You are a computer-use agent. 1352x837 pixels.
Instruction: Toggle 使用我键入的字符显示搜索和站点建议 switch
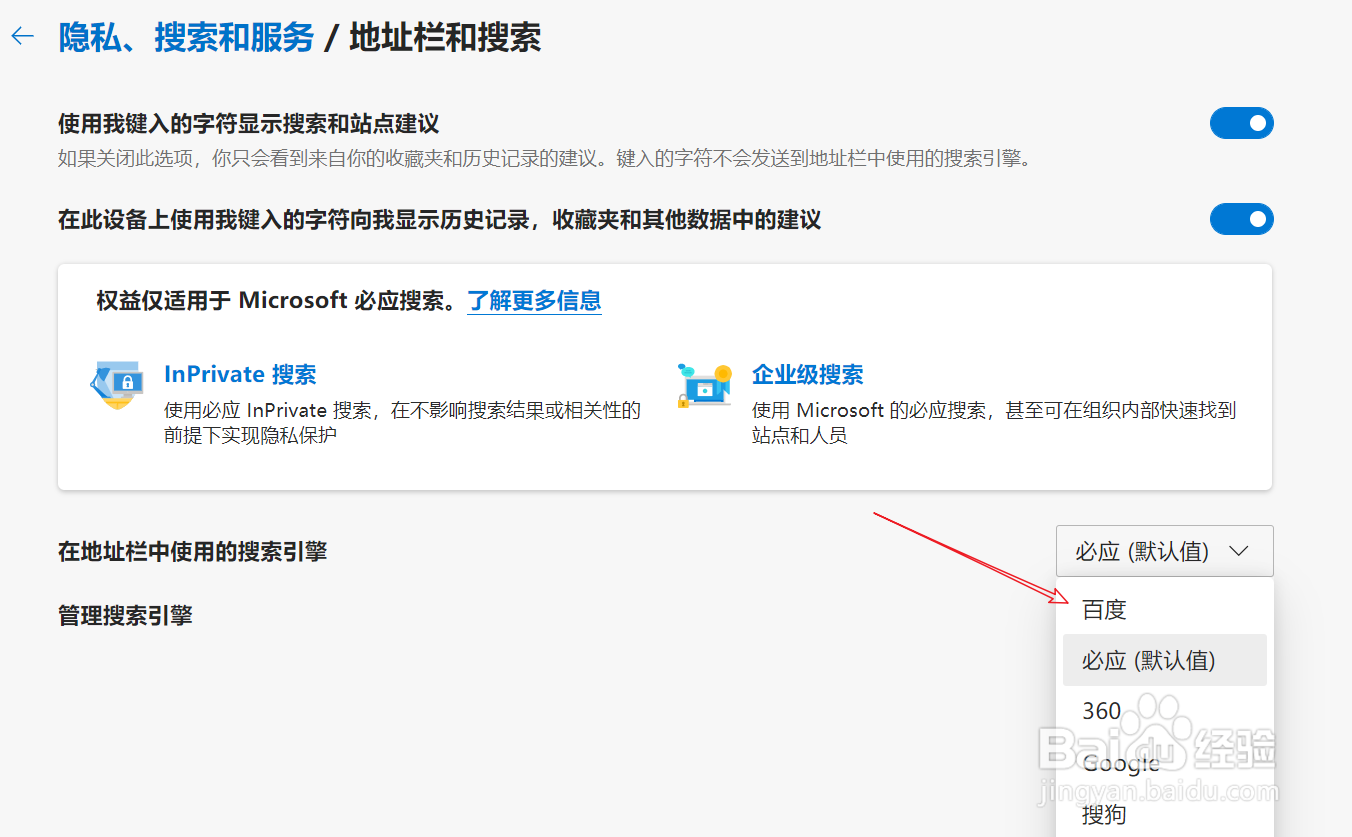[x=1241, y=124]
